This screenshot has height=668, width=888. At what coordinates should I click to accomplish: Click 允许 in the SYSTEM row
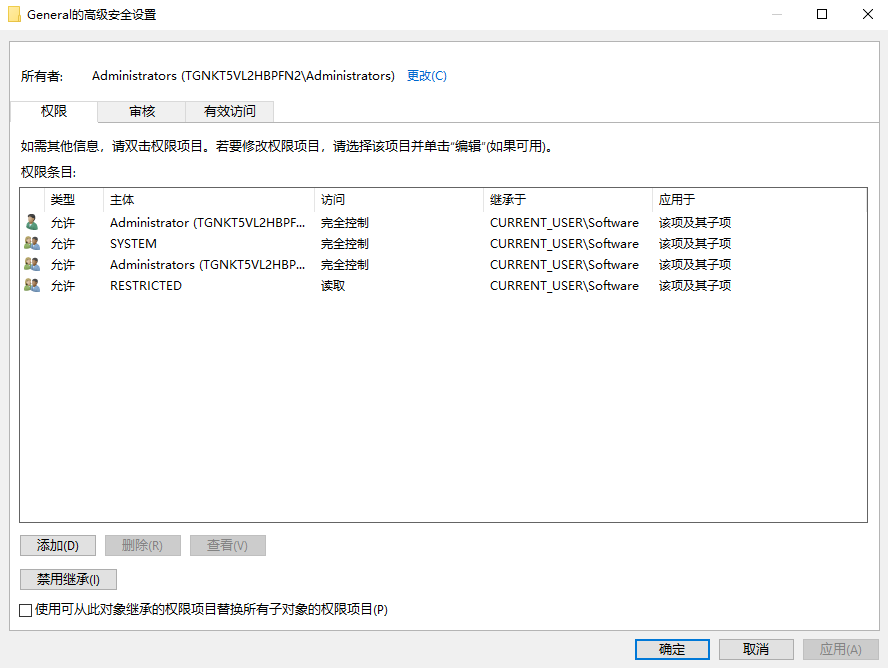[63, 243]
